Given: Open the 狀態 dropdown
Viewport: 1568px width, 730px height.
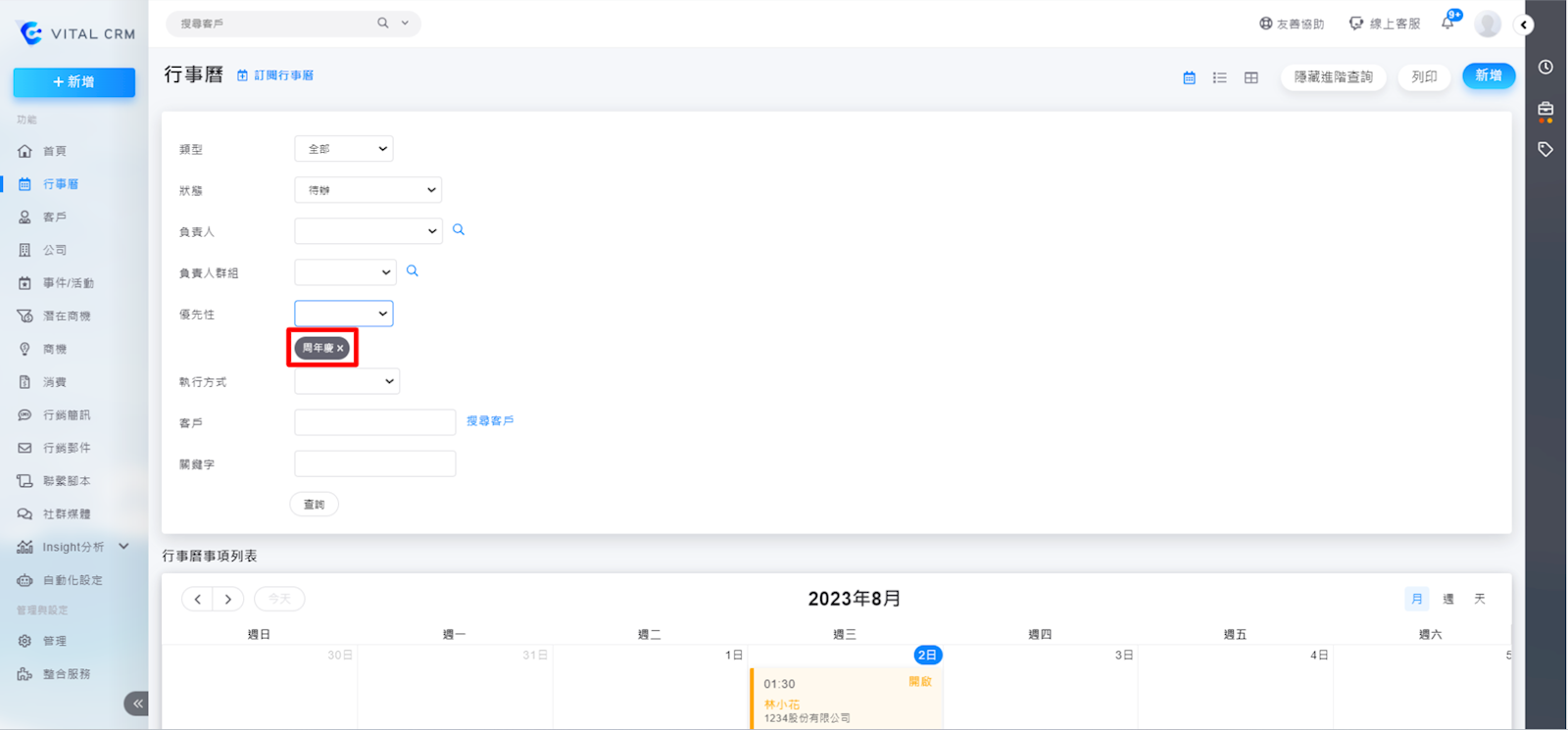Looking at the screenshot, I should pyautogui.click(x=367, y=190).
